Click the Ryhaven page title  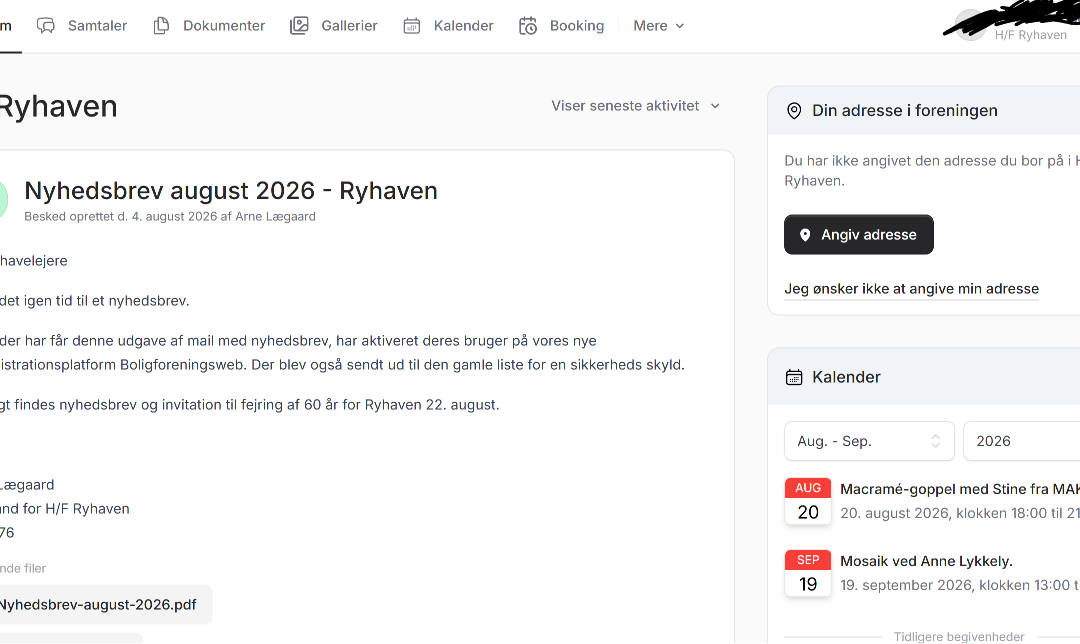tap(59, 107)
